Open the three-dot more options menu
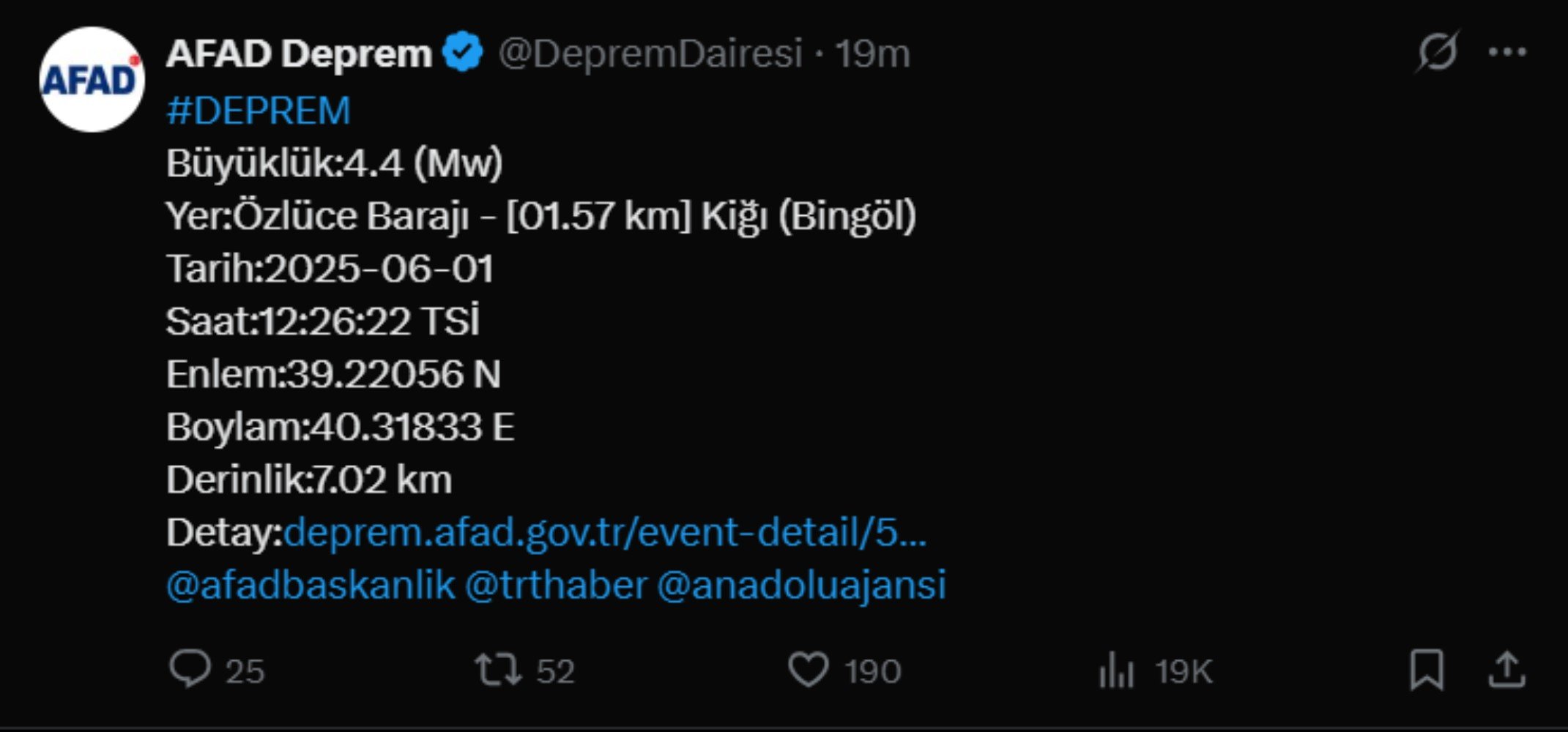The image size is (1568, 732). tap(1507, 52)
